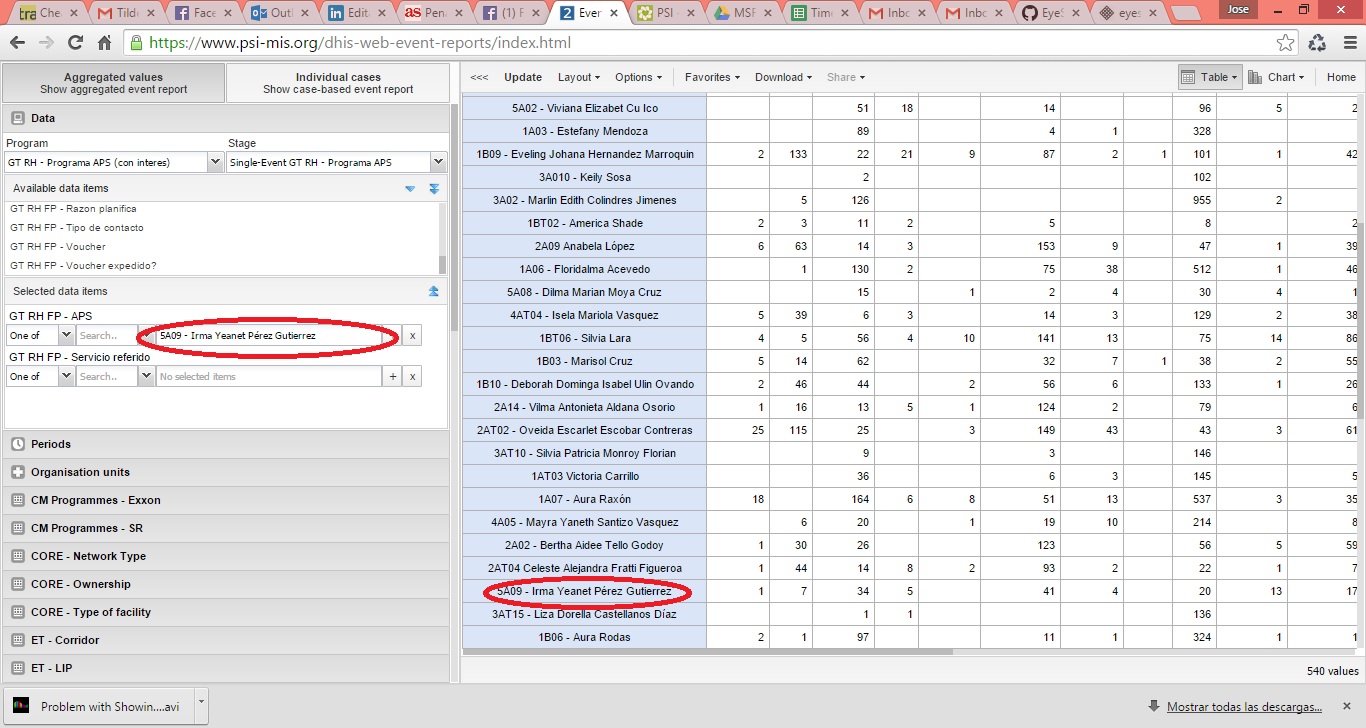Reload the page in the browser
This screenshot has height=728, width=1366.
pyautogui.click(x=75, y=43)
